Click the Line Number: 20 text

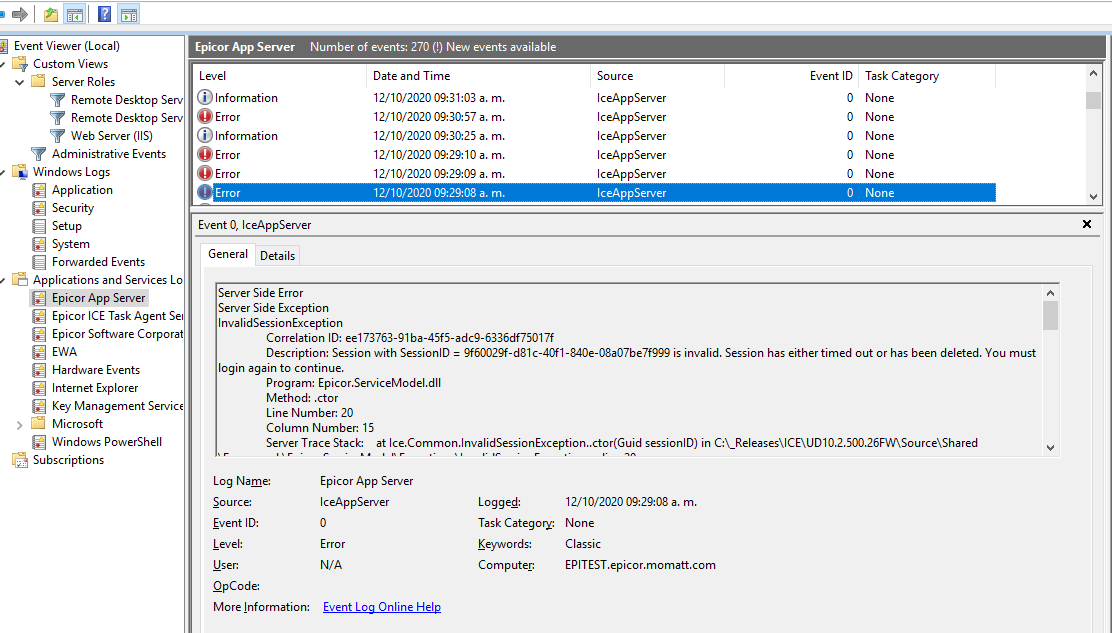pyautogui.click(x=309, y=413)
